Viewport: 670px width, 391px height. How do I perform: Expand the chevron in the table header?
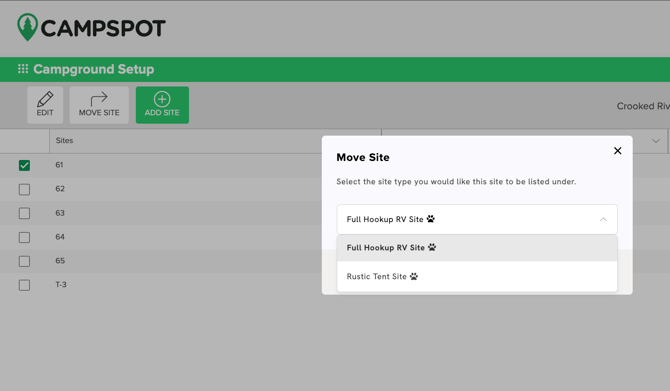[655, 141]
